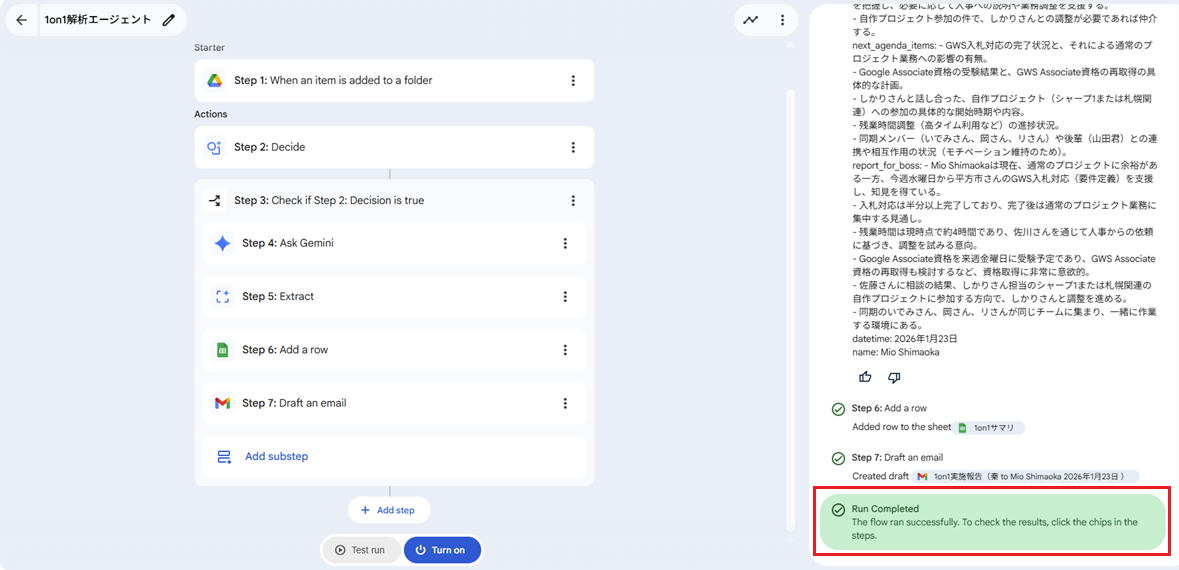Open the activity trend chart icon

point(751,20)
